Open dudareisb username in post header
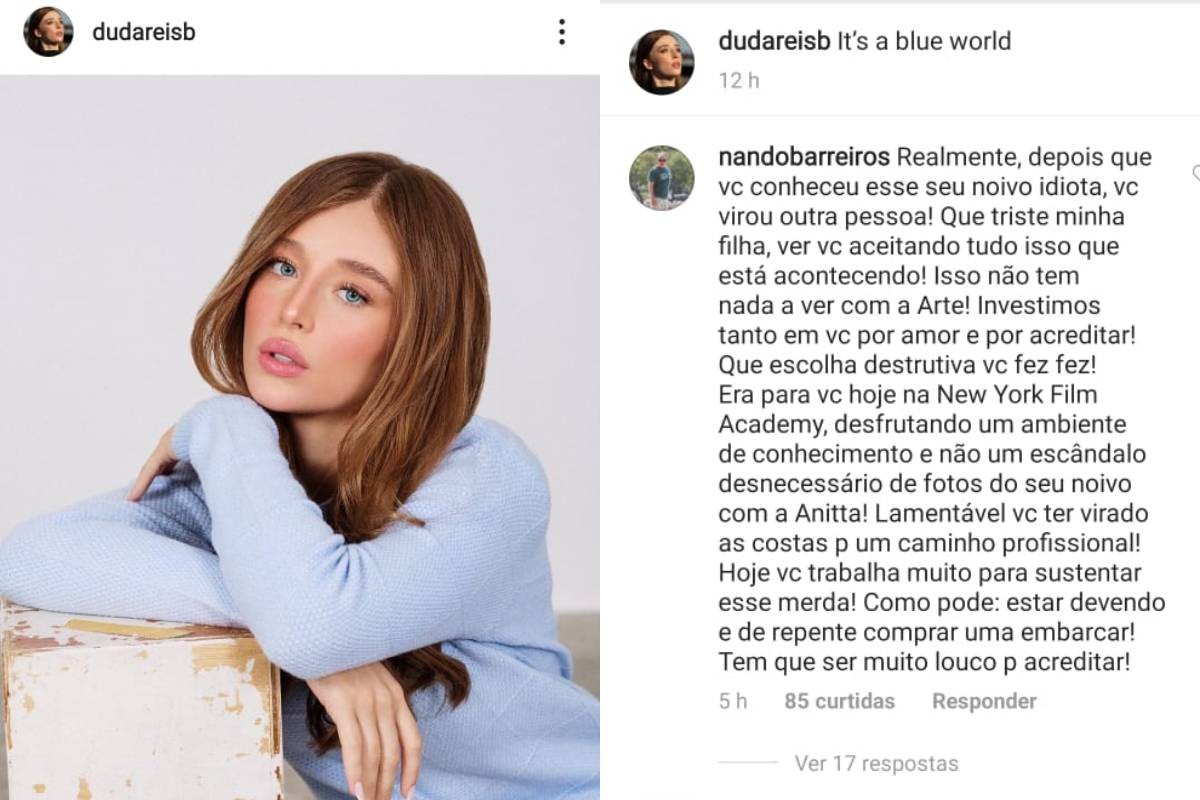1200x800 pixels. coord(143,32)
